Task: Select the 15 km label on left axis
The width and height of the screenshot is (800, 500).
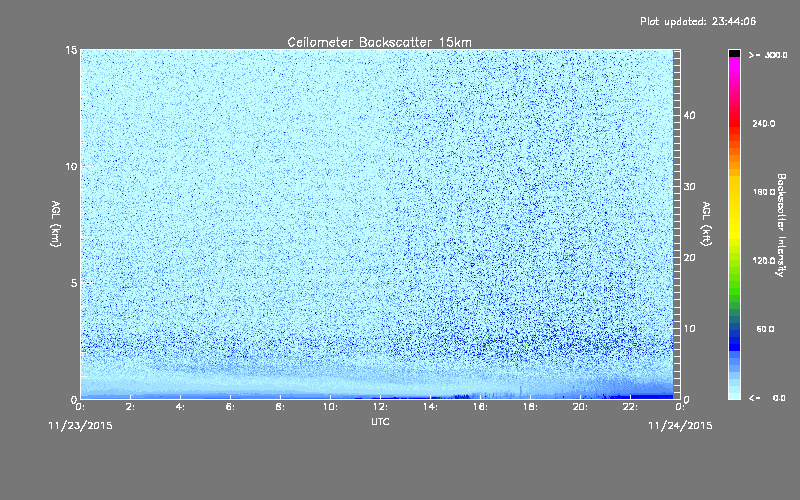Action: [71, 50]
